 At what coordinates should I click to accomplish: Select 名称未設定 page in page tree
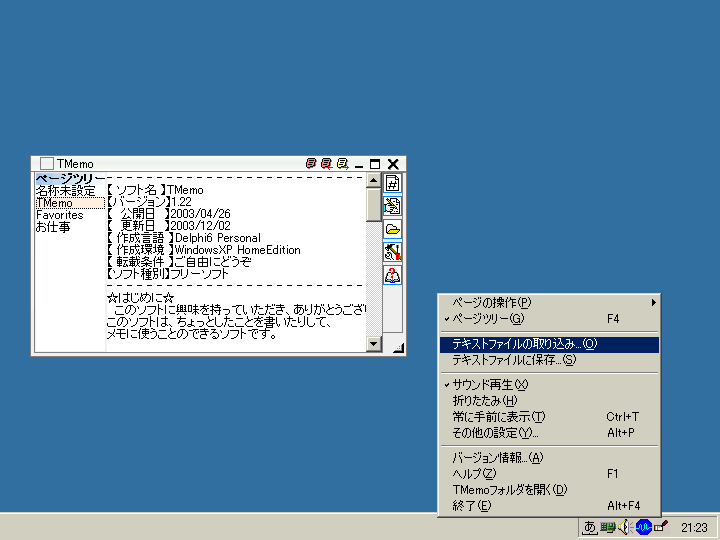(66, 191)
